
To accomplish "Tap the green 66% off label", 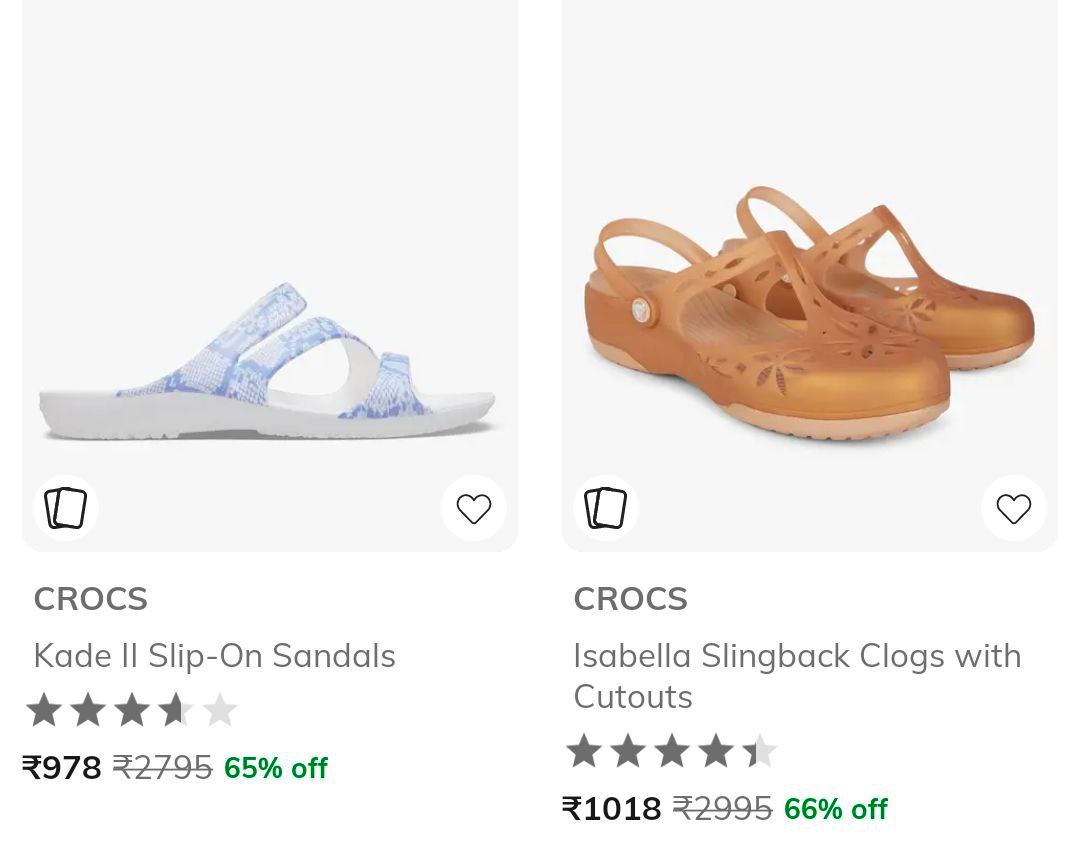I will 836,808.
